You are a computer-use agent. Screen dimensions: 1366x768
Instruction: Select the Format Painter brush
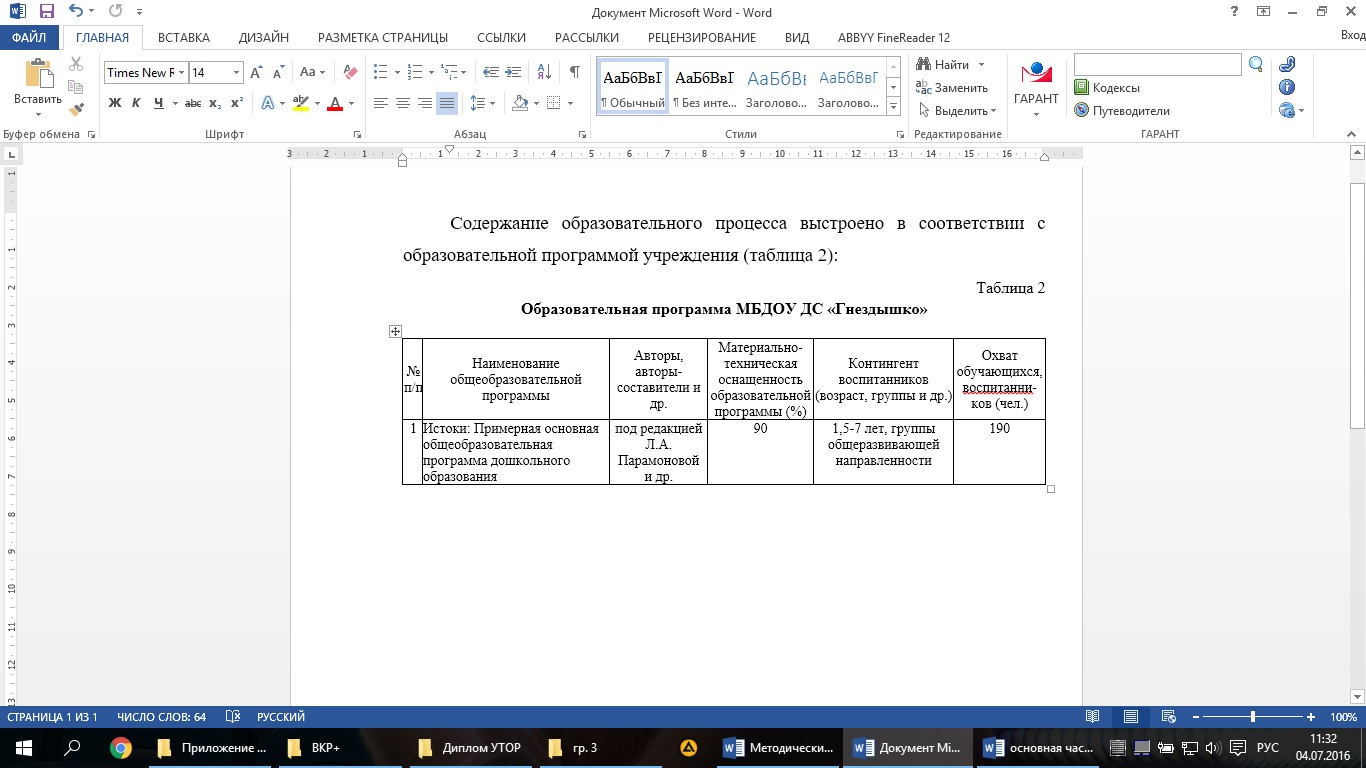pyautogui.click(x=76, y=108)
